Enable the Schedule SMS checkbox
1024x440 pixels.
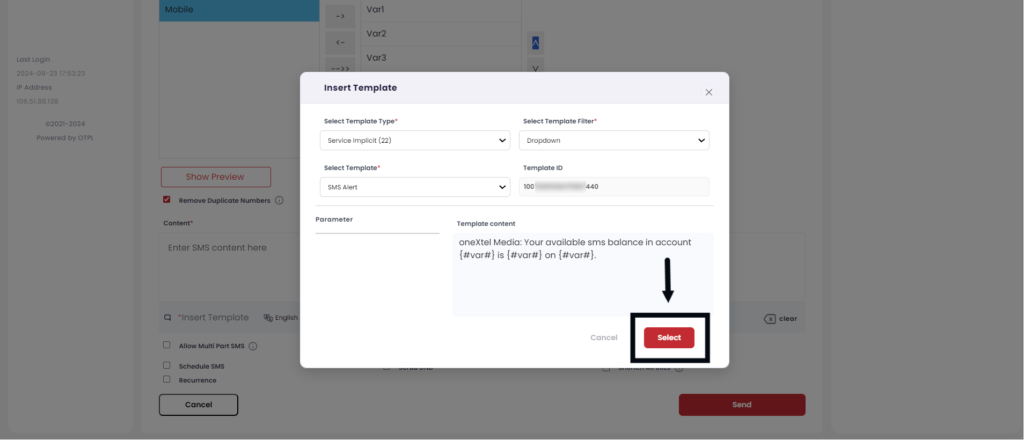click(x=167, y=366)
